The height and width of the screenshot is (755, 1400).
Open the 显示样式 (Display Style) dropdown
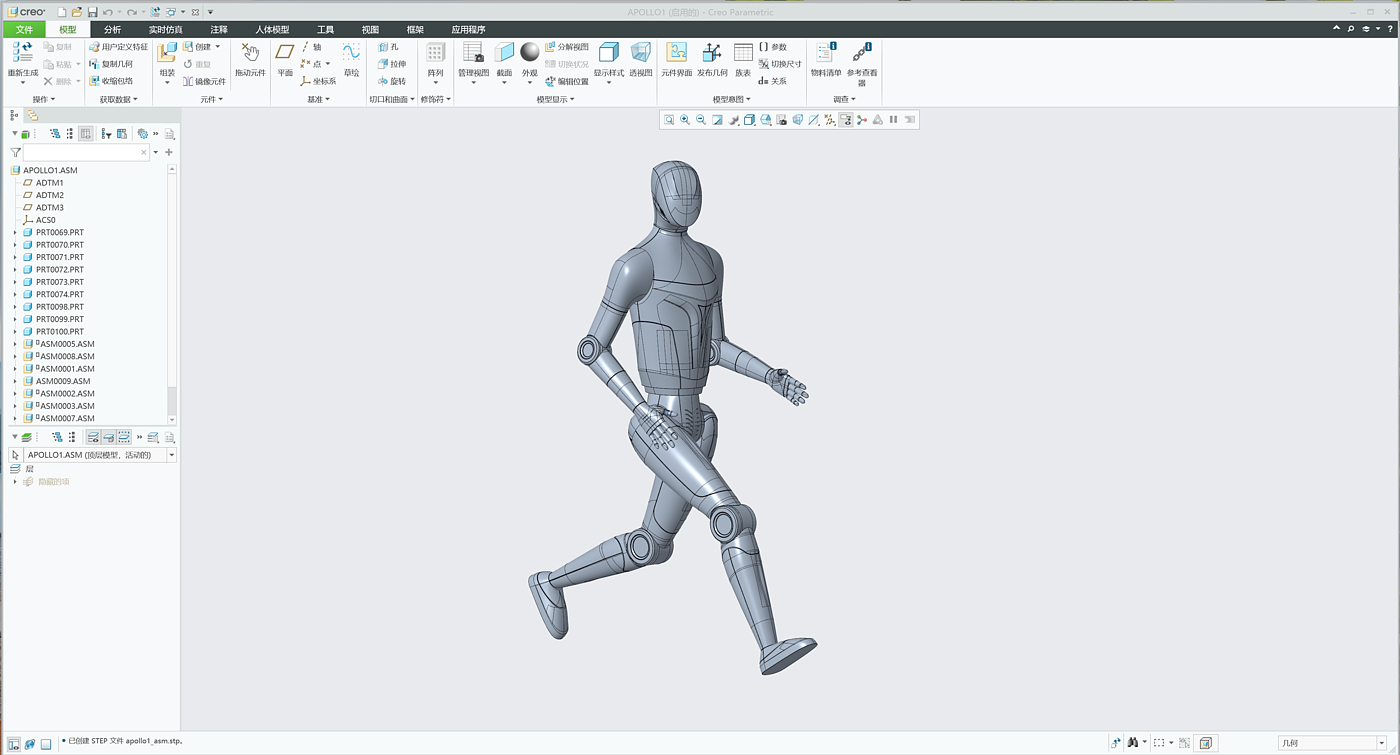pyautogui.click(x=608, y=82)
